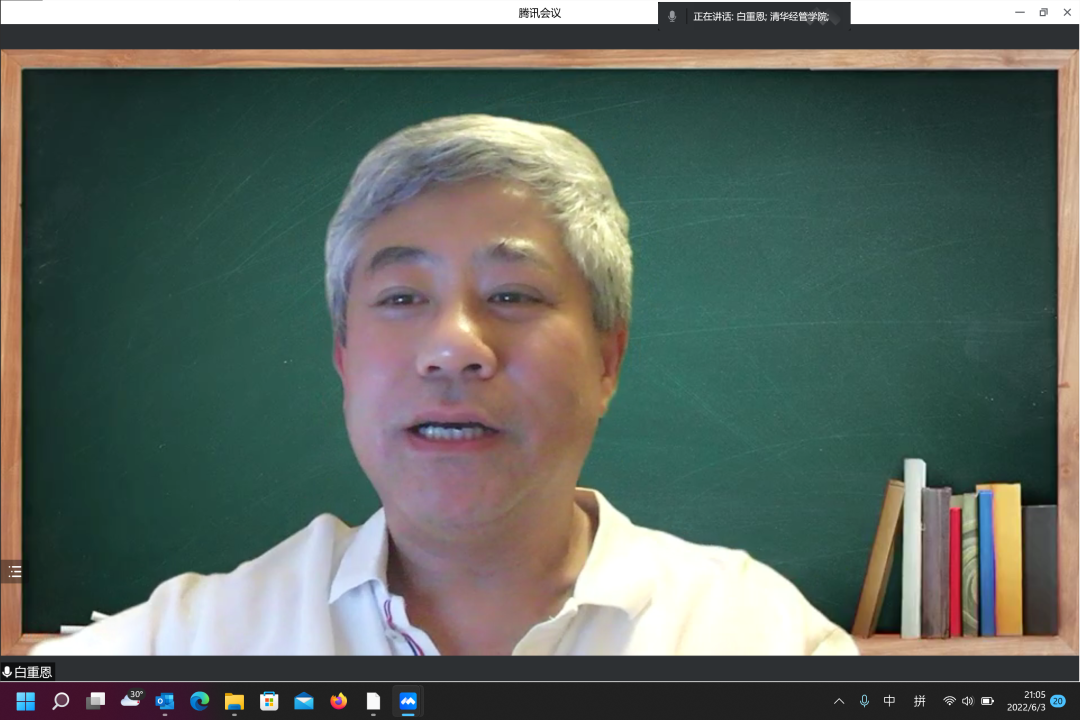Viewport: 1080px width, 720px height.
Task: Open File Explorer folder icon
Action: coord(234,701)
